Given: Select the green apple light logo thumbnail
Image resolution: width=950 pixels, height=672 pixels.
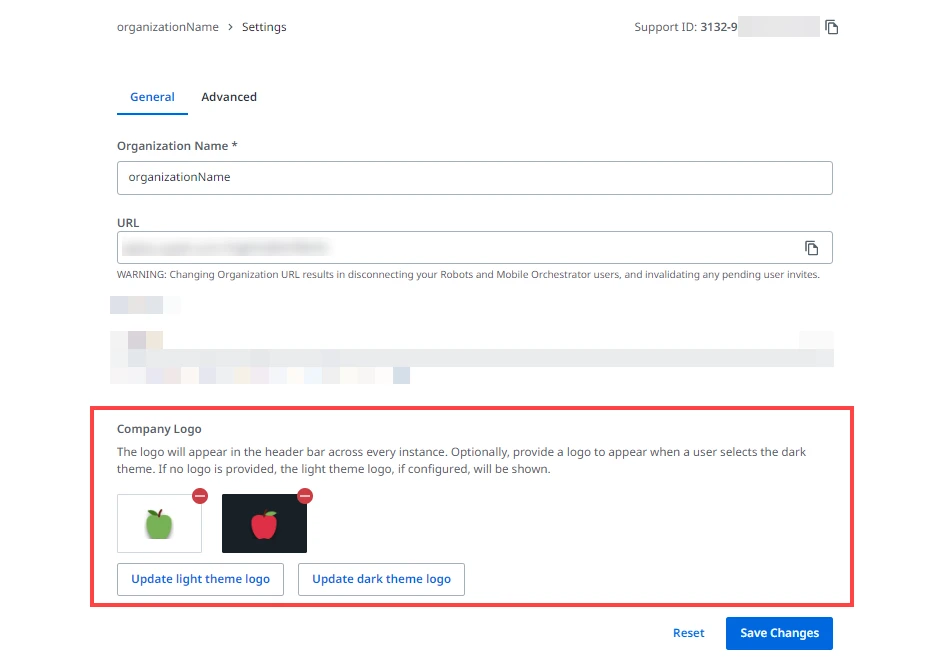Looking at the screenshot, I should click(159, 523).
